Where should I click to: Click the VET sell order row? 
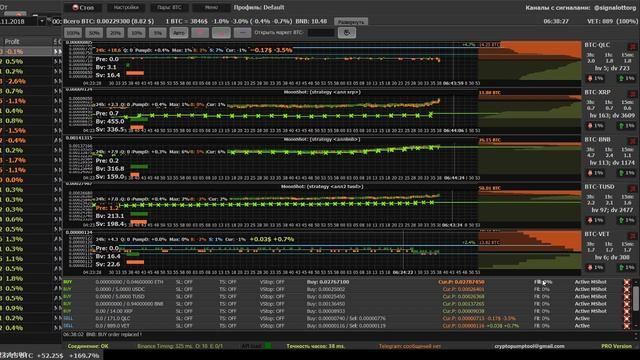coord(343,326)
